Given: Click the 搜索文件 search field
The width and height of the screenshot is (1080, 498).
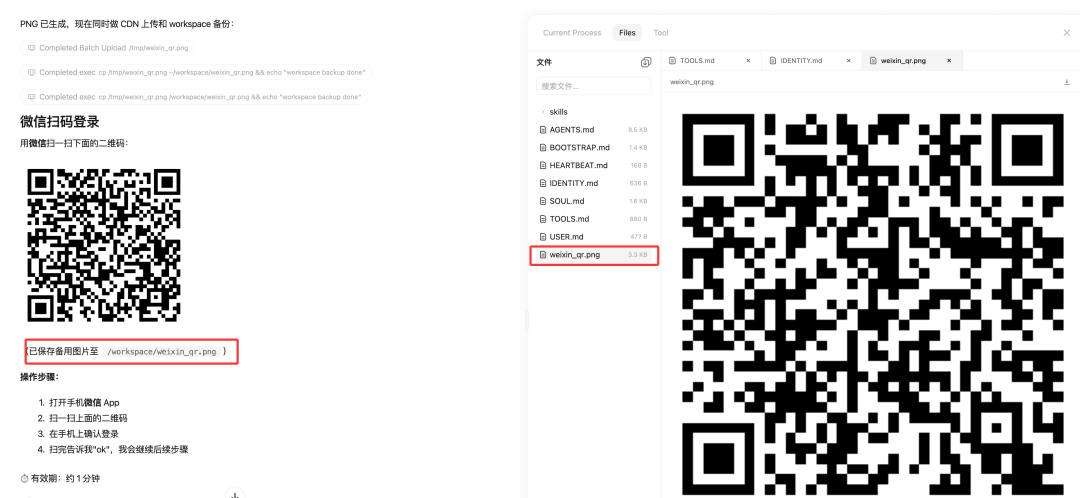Looking at the screenshot, I should point(592,86).
